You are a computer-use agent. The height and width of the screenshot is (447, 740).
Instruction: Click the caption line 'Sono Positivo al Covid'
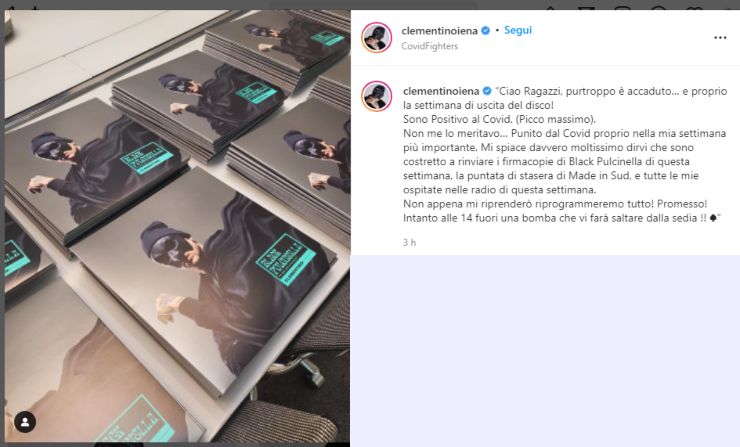tap(499, 119)
